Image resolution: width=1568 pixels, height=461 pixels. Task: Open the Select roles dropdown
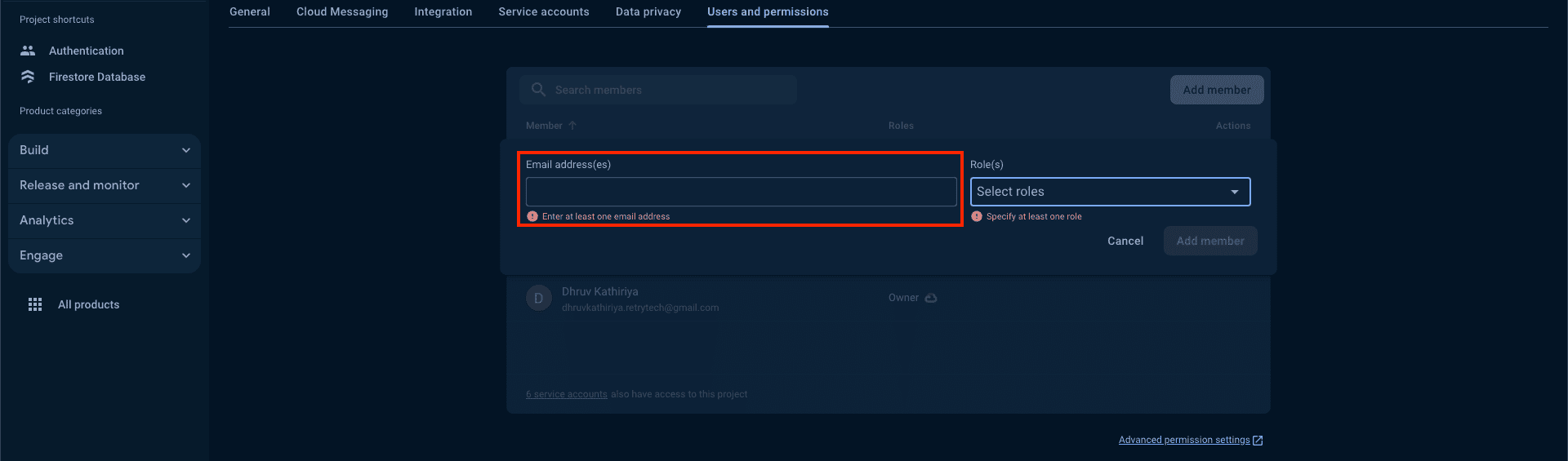pyautogui.click(x=1110, y=192)
